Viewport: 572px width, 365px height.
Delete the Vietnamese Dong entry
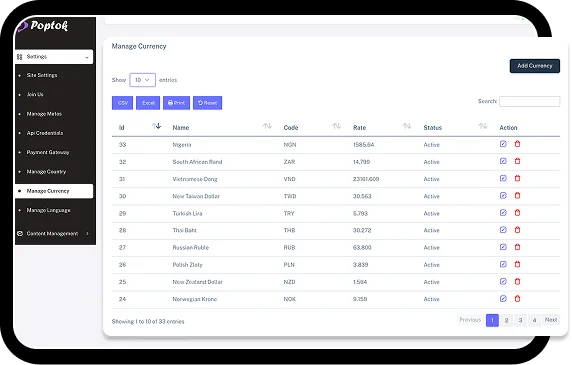(517, 178)
